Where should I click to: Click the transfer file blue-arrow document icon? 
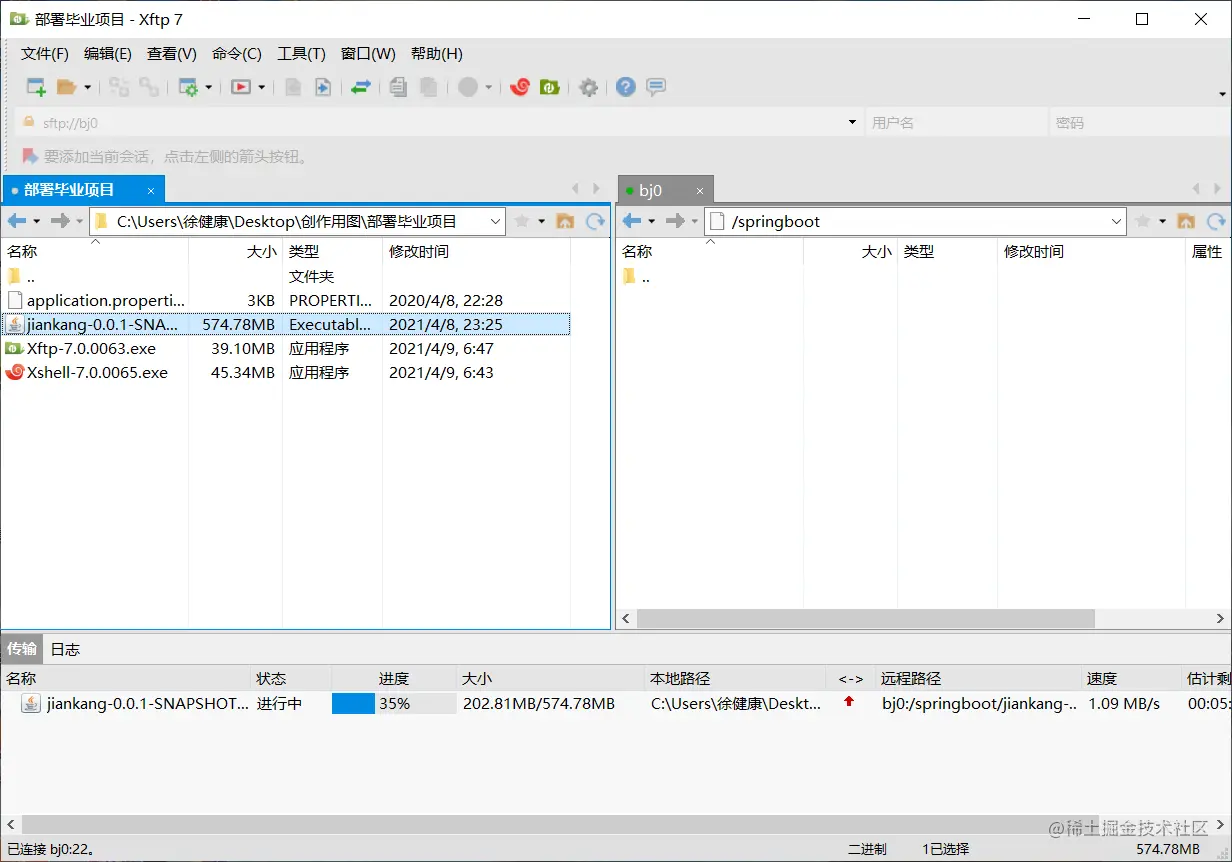[x=323, y=87]
